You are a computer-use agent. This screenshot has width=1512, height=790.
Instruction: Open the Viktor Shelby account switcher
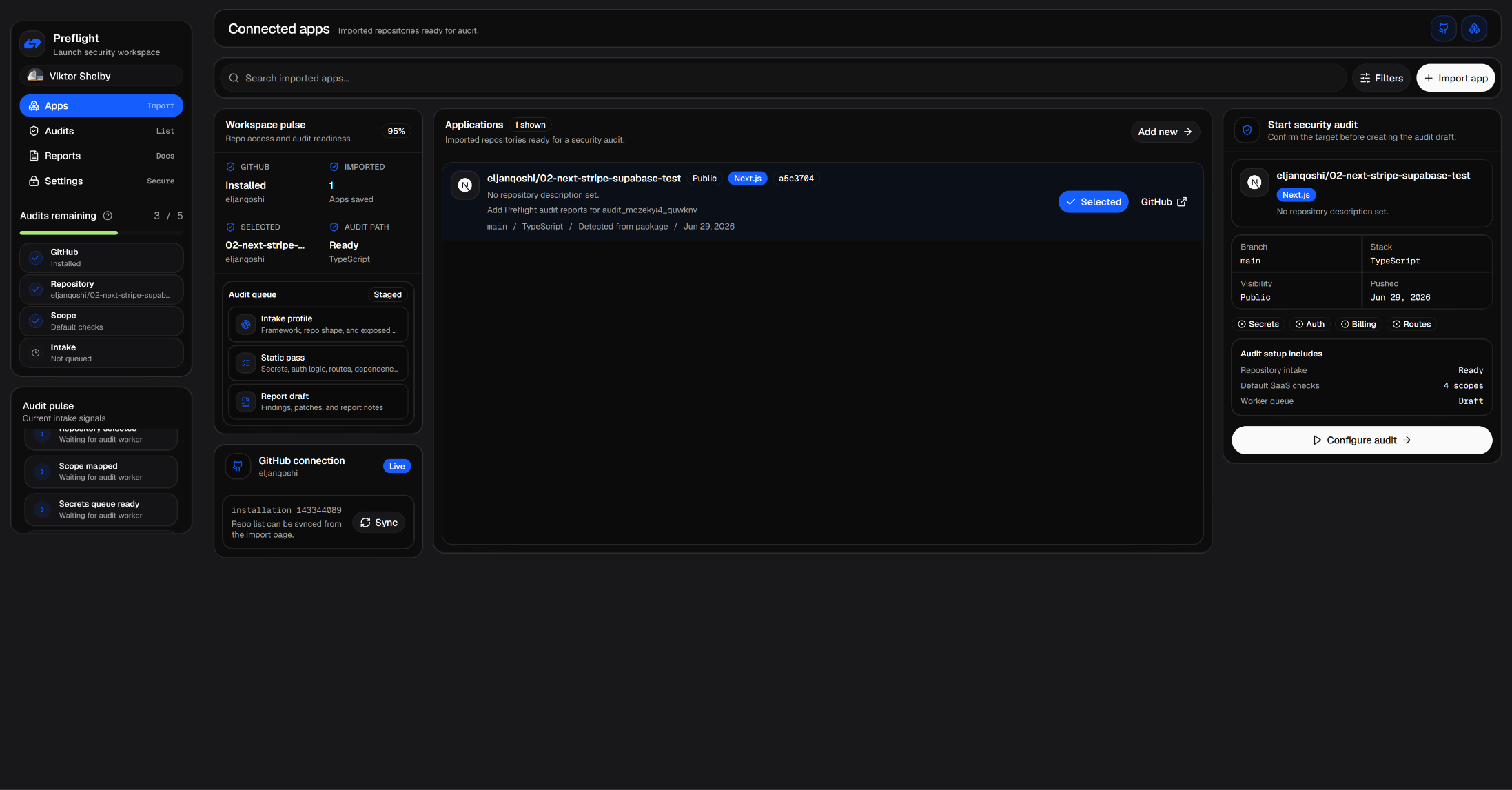[x=101, y=76]
